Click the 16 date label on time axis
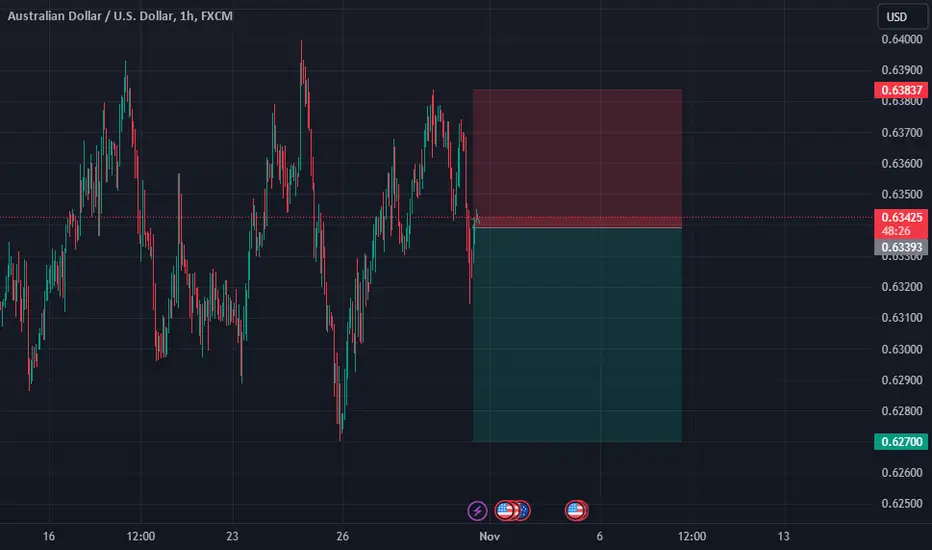Image resolution: width=932 pixels, height=550 pixels. [x=49, y=536]
